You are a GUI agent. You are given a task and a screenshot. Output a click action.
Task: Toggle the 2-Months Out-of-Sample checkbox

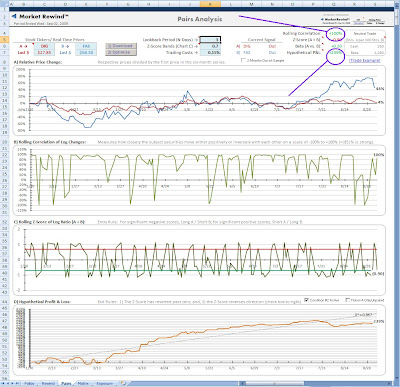(243, 61)
